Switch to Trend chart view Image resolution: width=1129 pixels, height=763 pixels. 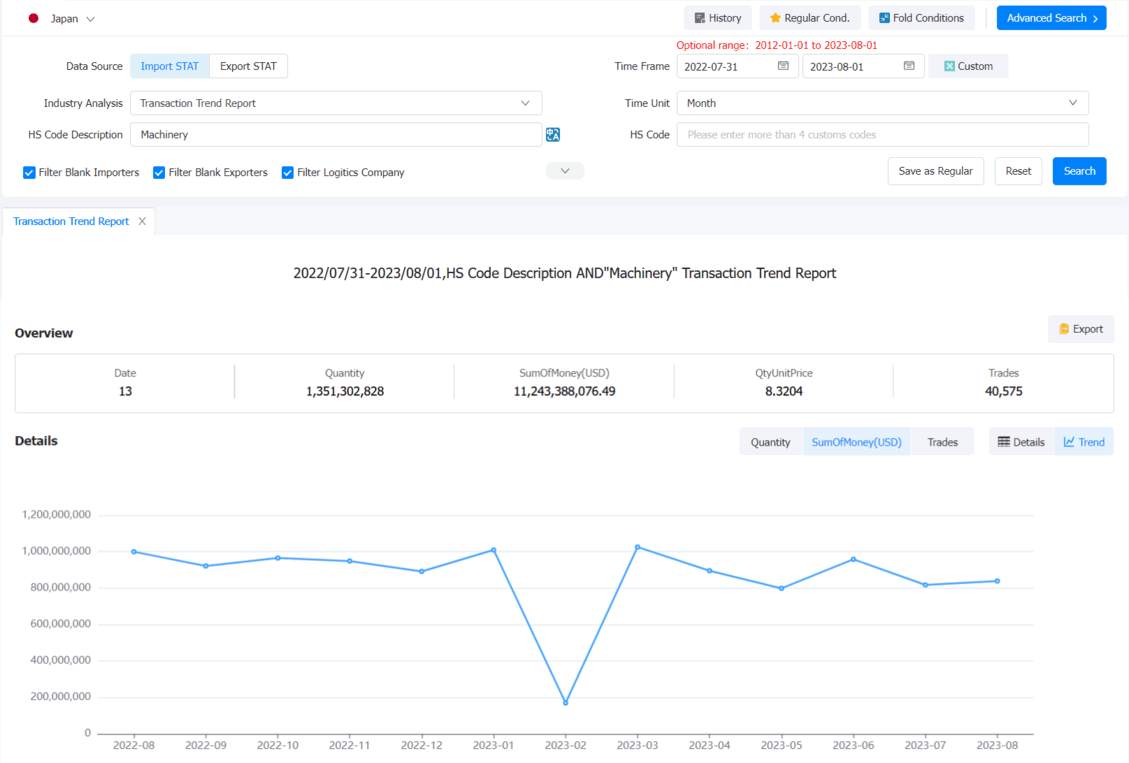[x=1084, y=442]
